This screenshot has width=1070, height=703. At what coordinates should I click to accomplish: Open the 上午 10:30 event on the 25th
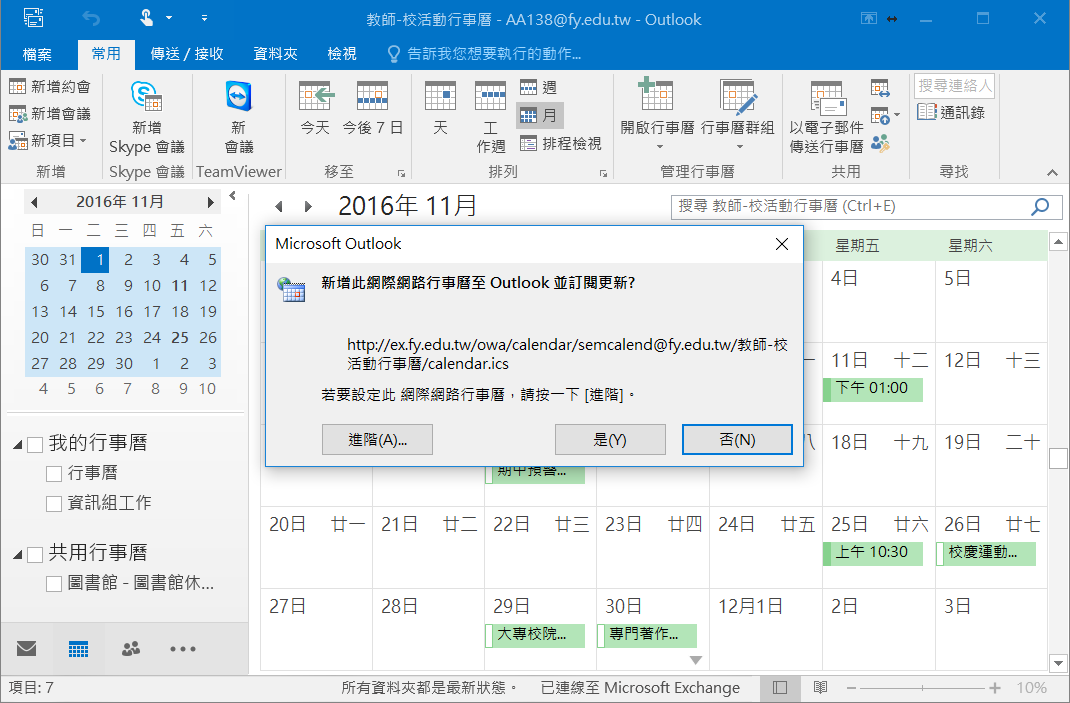pyautogui.click(x=873, y=552)
